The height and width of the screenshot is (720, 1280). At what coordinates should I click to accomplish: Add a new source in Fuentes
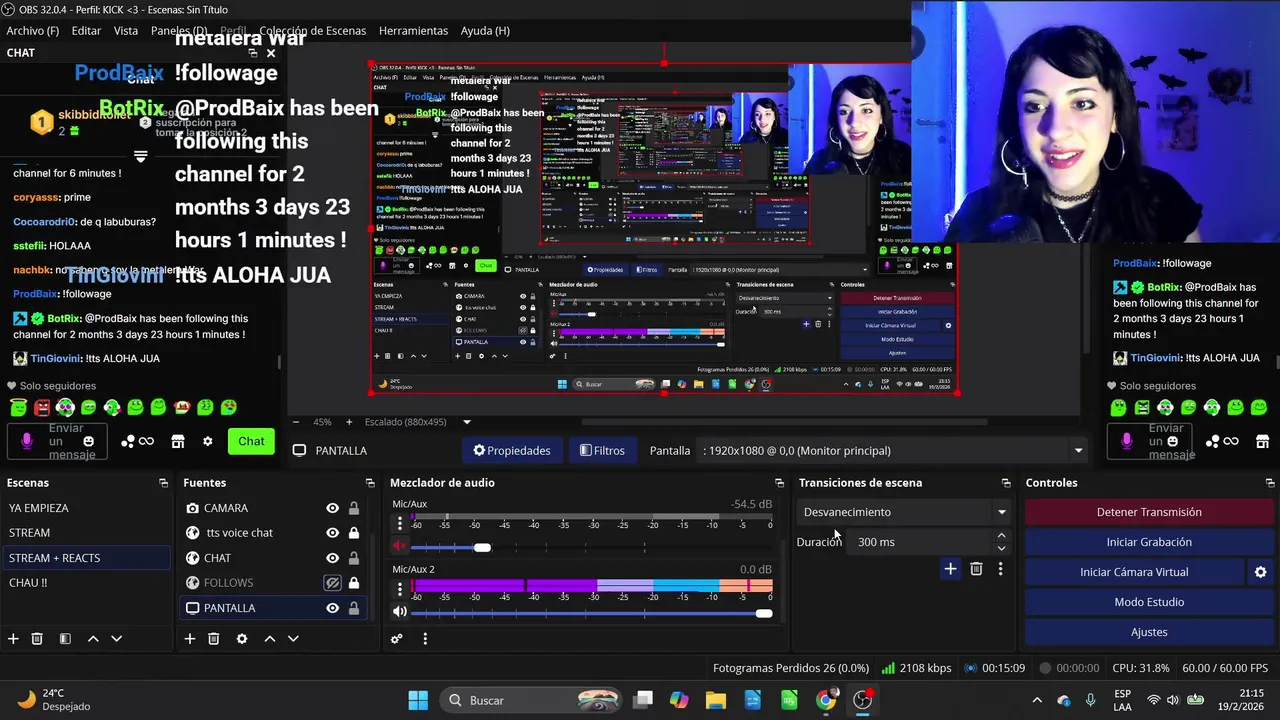(x=189, y=639)
